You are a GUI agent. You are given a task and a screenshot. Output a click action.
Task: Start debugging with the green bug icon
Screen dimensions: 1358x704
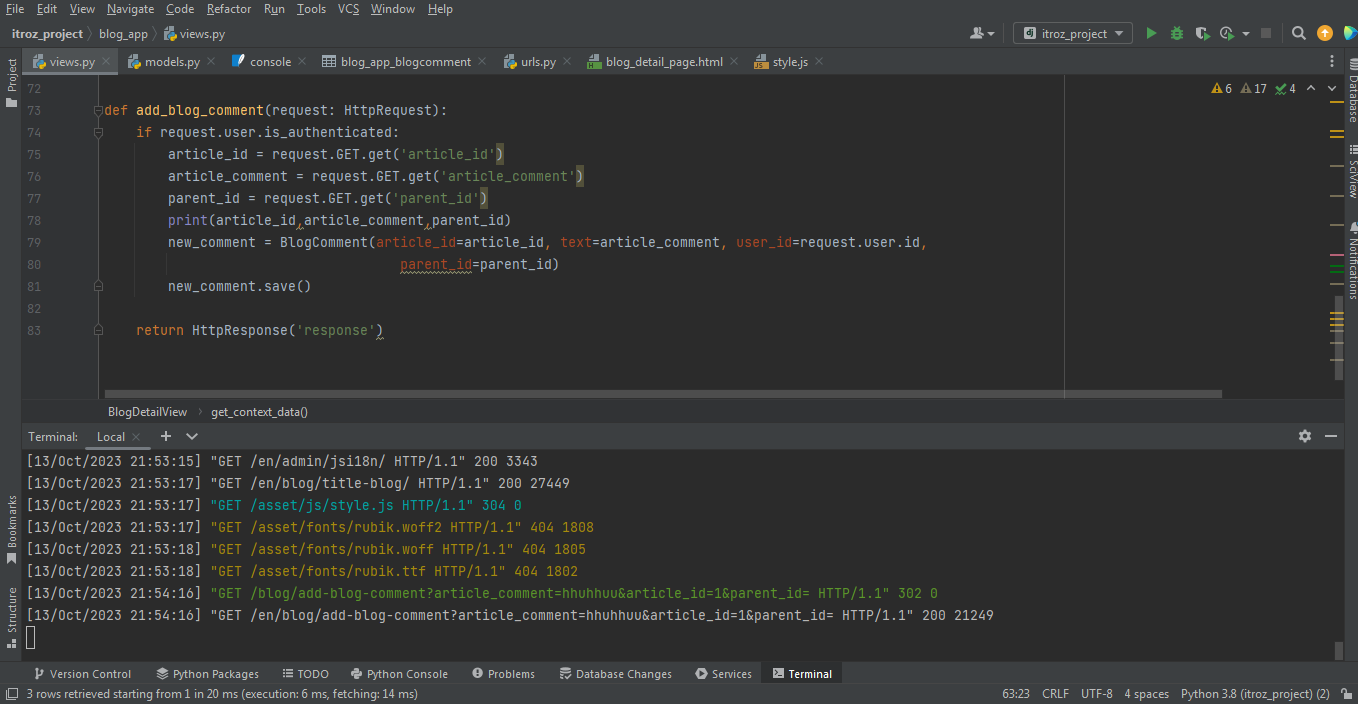[x=1177, y=33]
